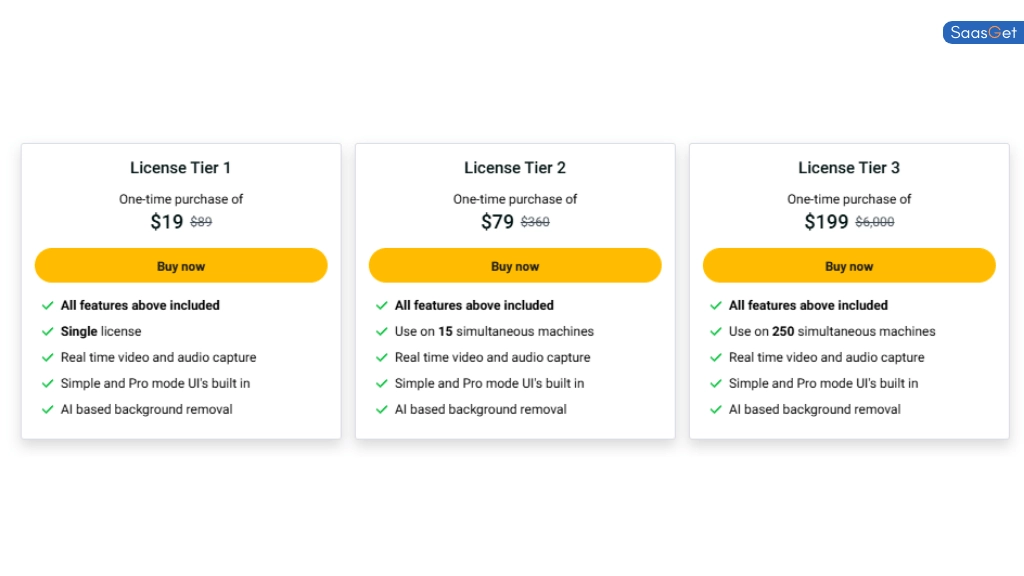Click Buy now for License Tier 2
This screenshot has height=576, width=1024.
tap(515, 266)
